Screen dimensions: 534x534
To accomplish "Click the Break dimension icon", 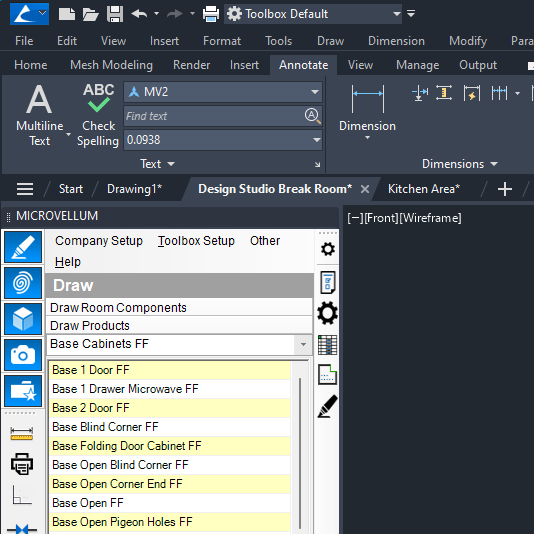I will point(419,93).
